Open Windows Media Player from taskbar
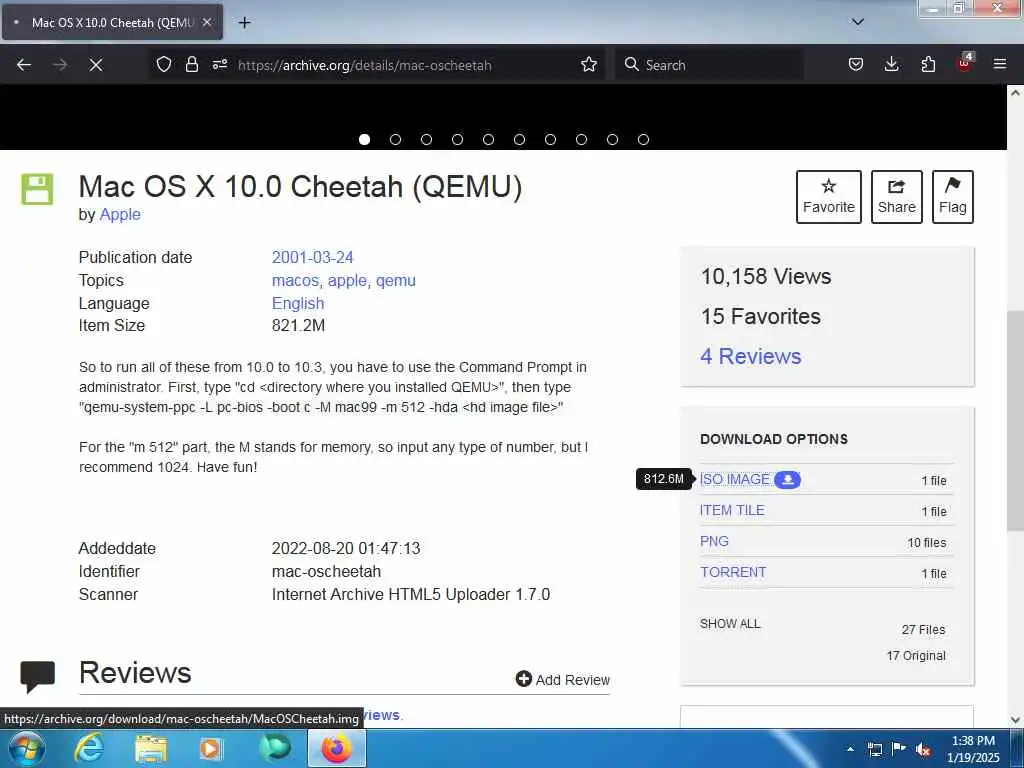Viewport: 1024px width, 768px height. 211,749
